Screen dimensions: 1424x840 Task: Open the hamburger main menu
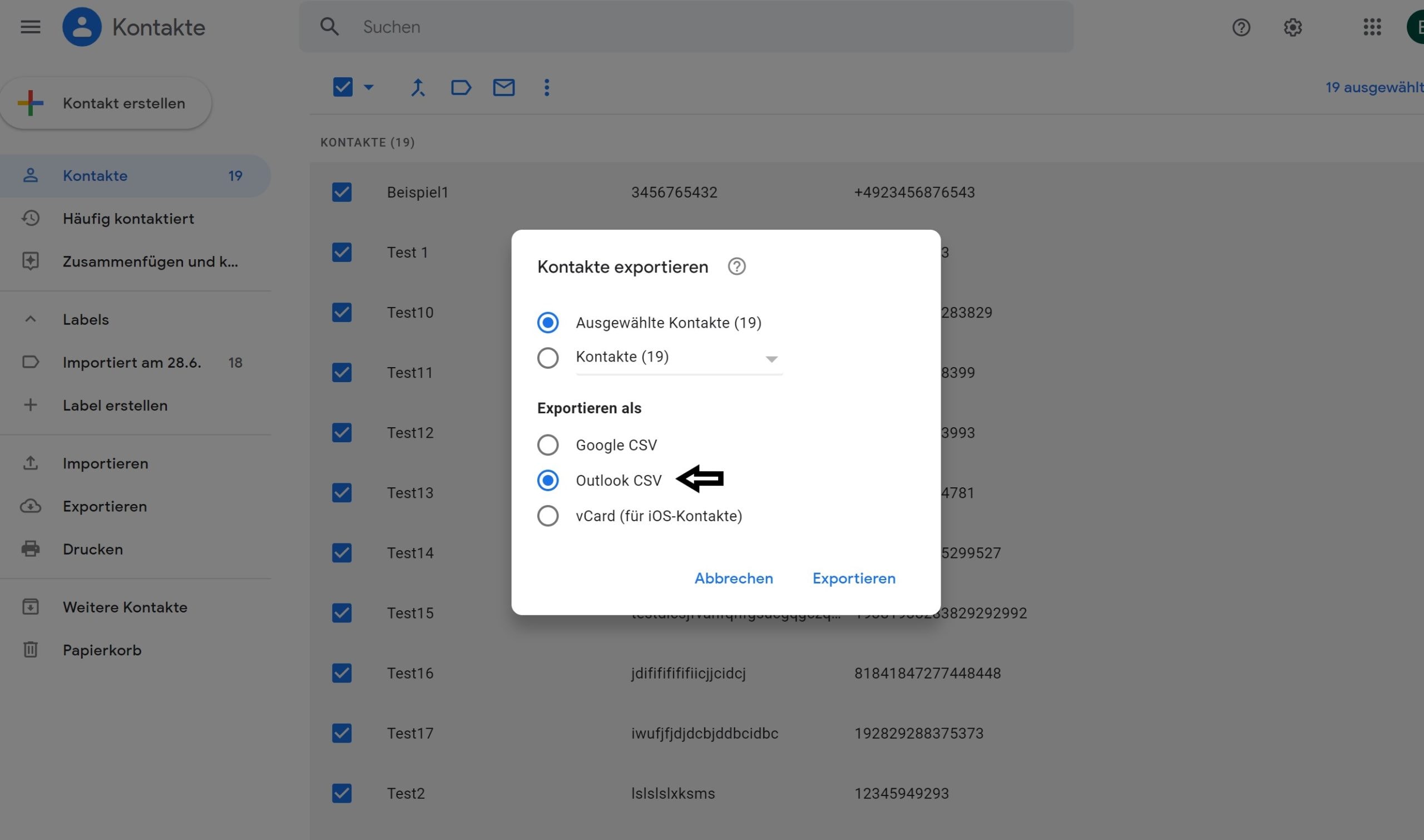click(31, 27)
